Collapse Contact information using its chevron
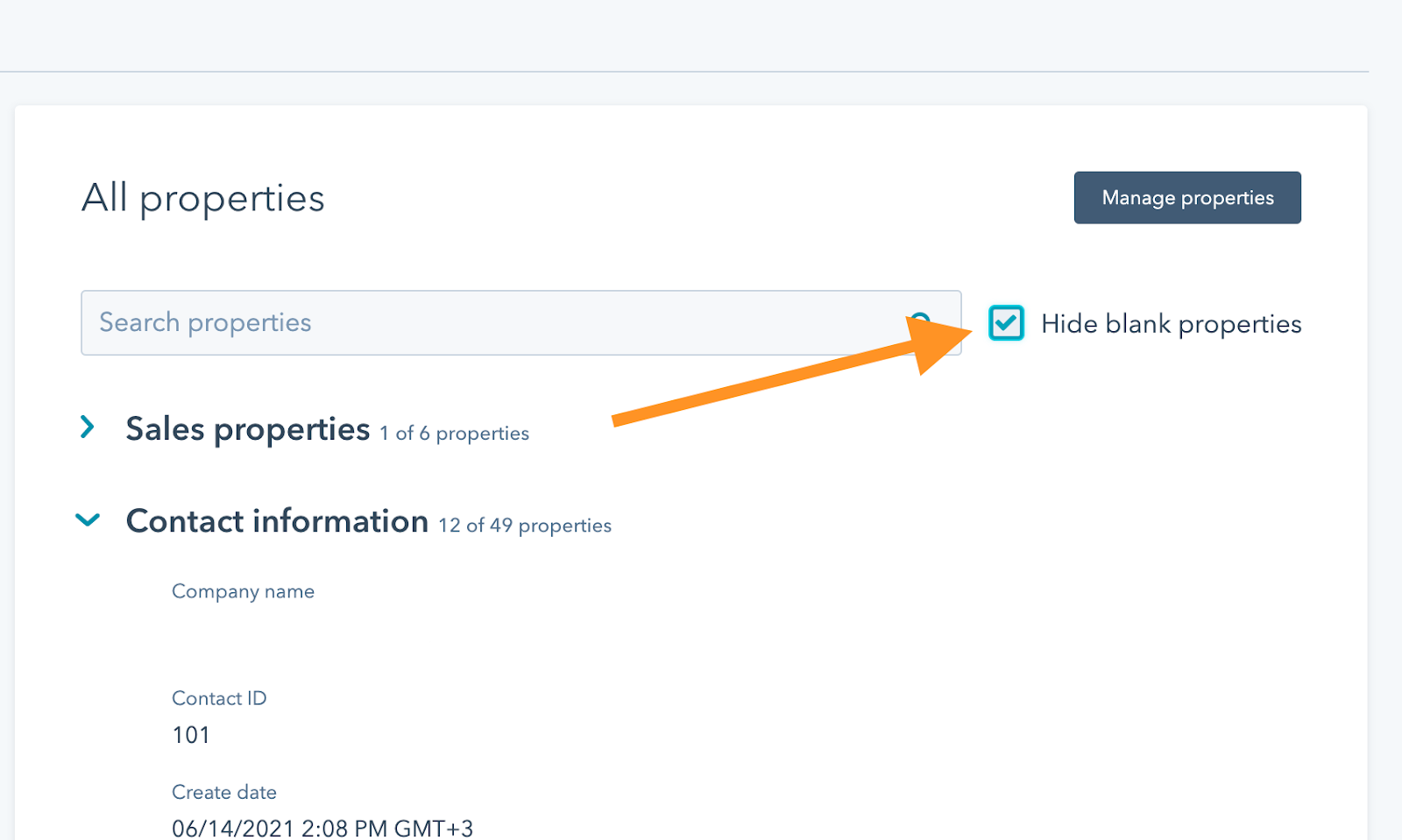 pos(88,520)
